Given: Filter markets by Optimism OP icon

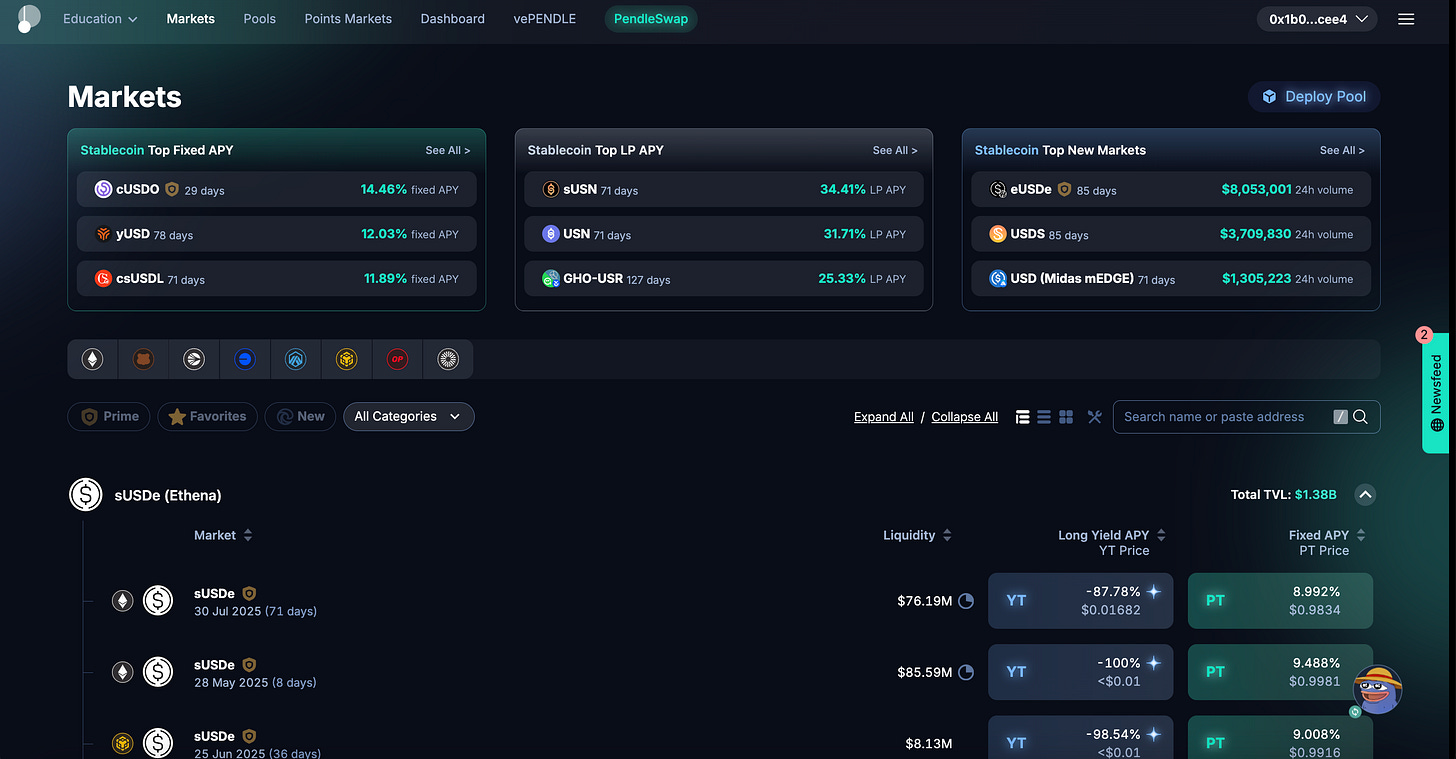Looking at the screenshot, I should point(397,359).
